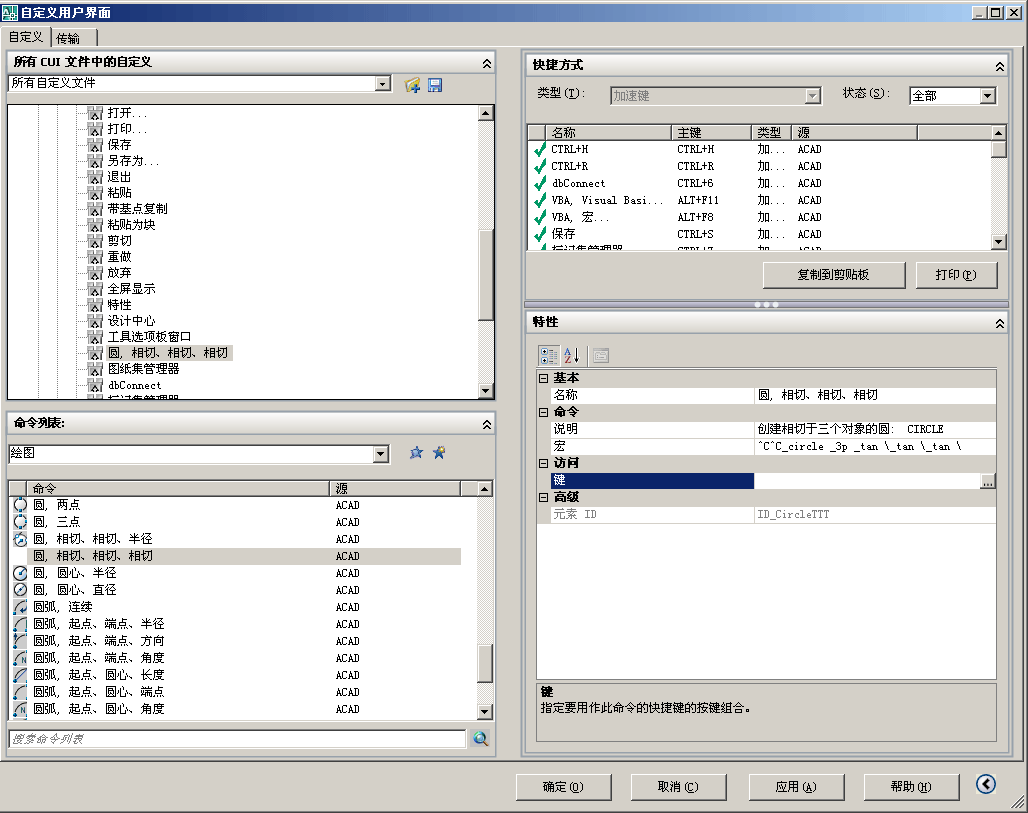Click the green check next to CTRL+H shortcut
This screenshot has height=813, width=1028.
click(x=540, y=149)
